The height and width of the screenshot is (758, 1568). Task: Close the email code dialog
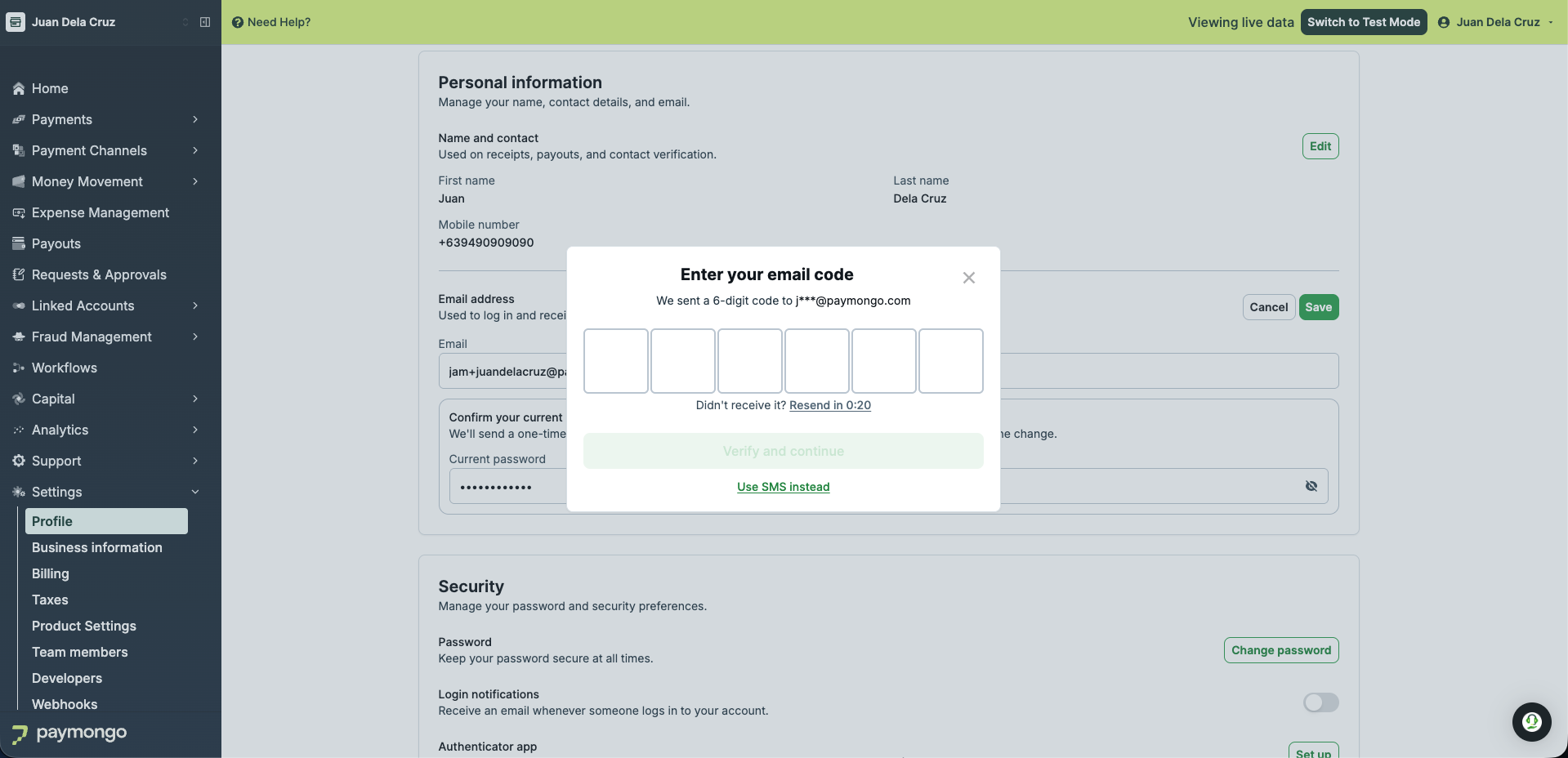coord(969,278)
